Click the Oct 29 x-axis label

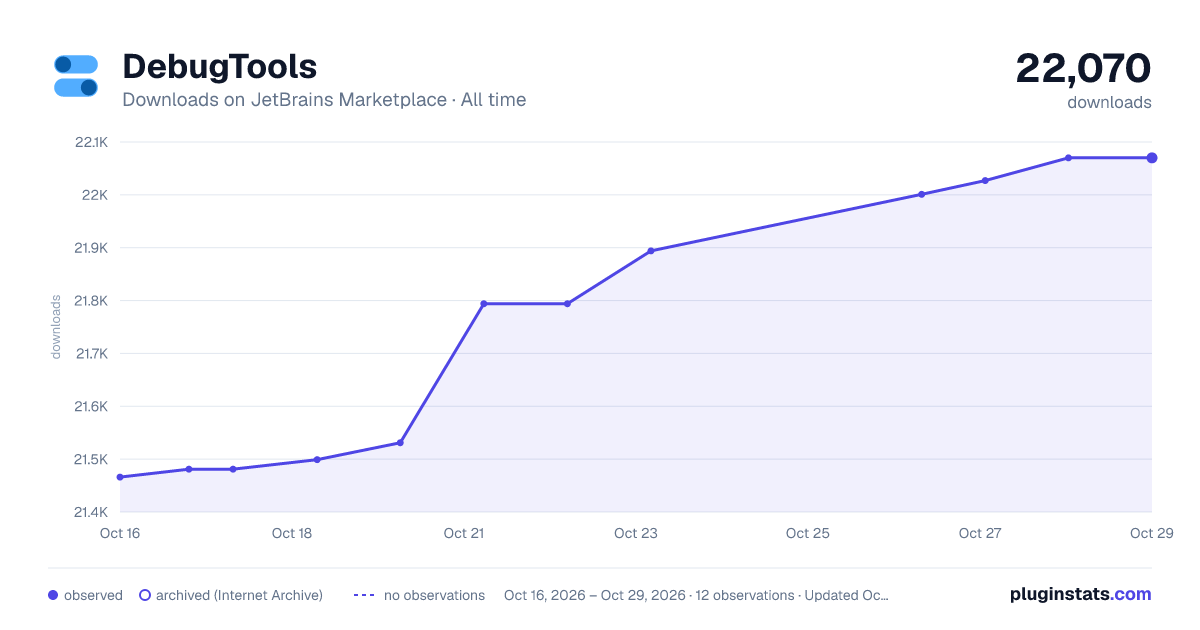click(x=1150, y=533)
